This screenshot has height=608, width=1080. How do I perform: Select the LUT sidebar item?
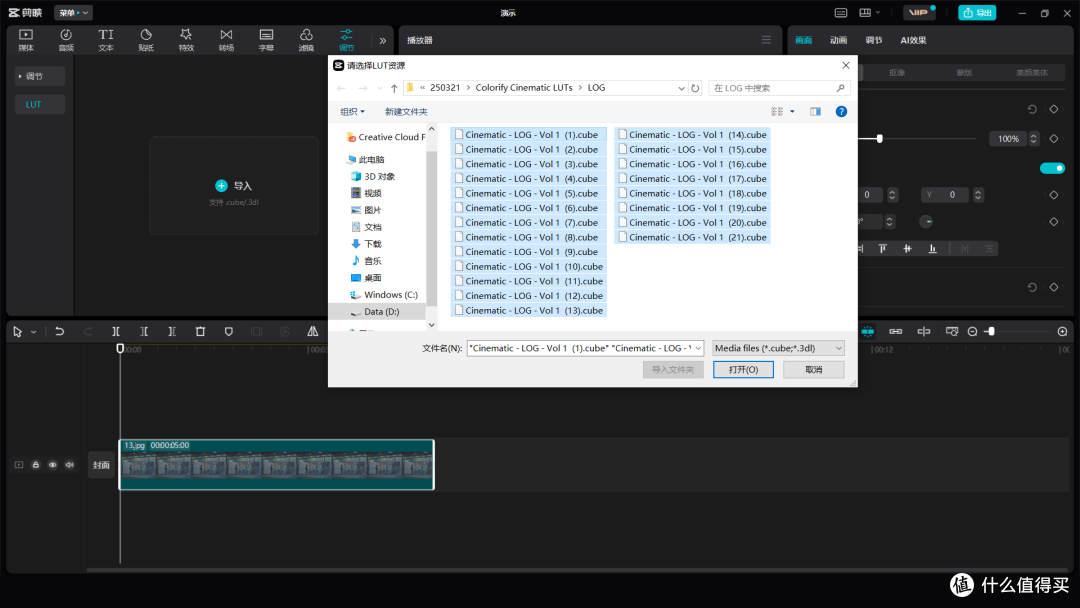coord(40,104)
